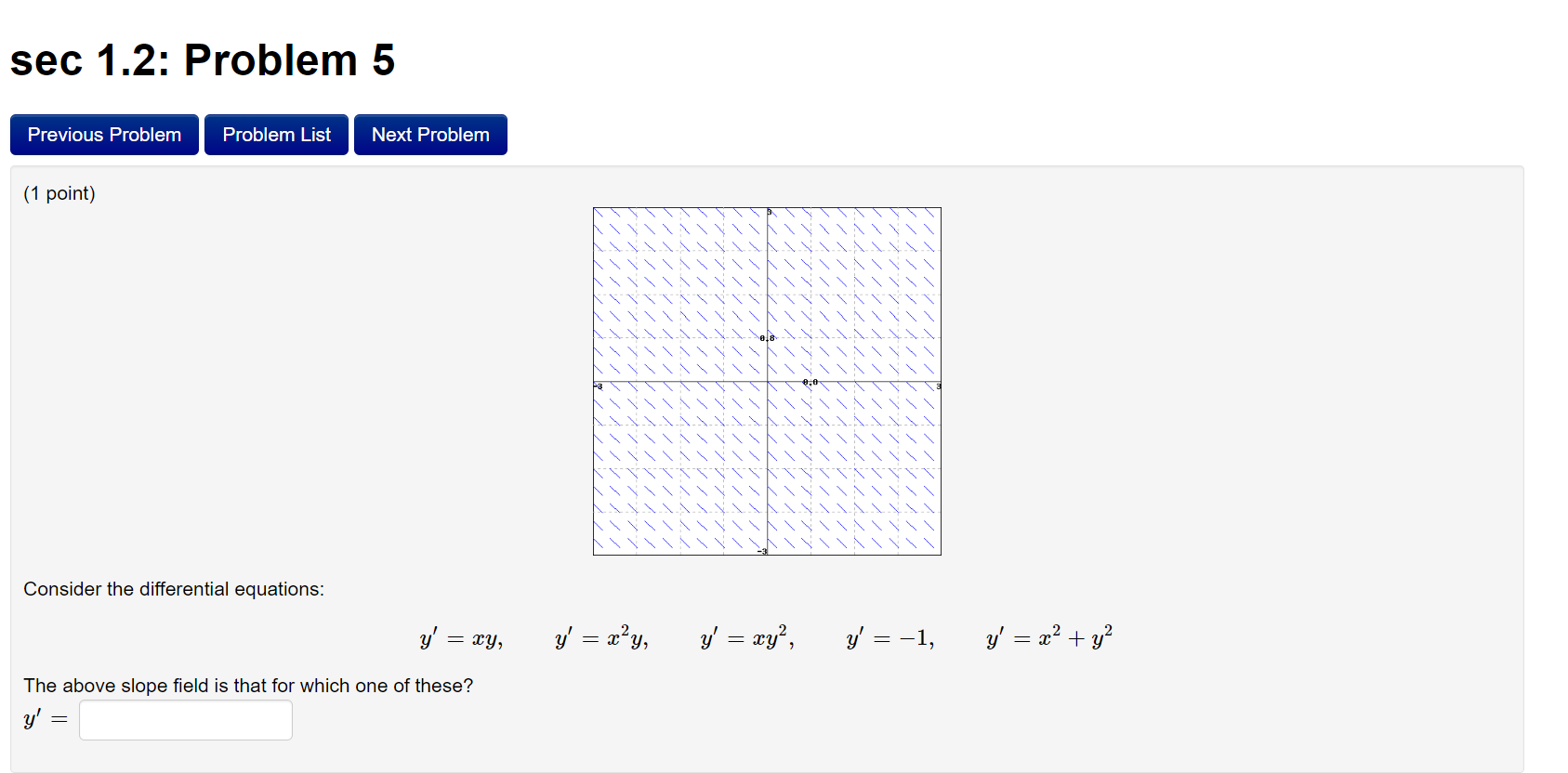Click the origin marker 0,0 on the graph
The width and height of the screenshot is (1568, 773).
810,381
